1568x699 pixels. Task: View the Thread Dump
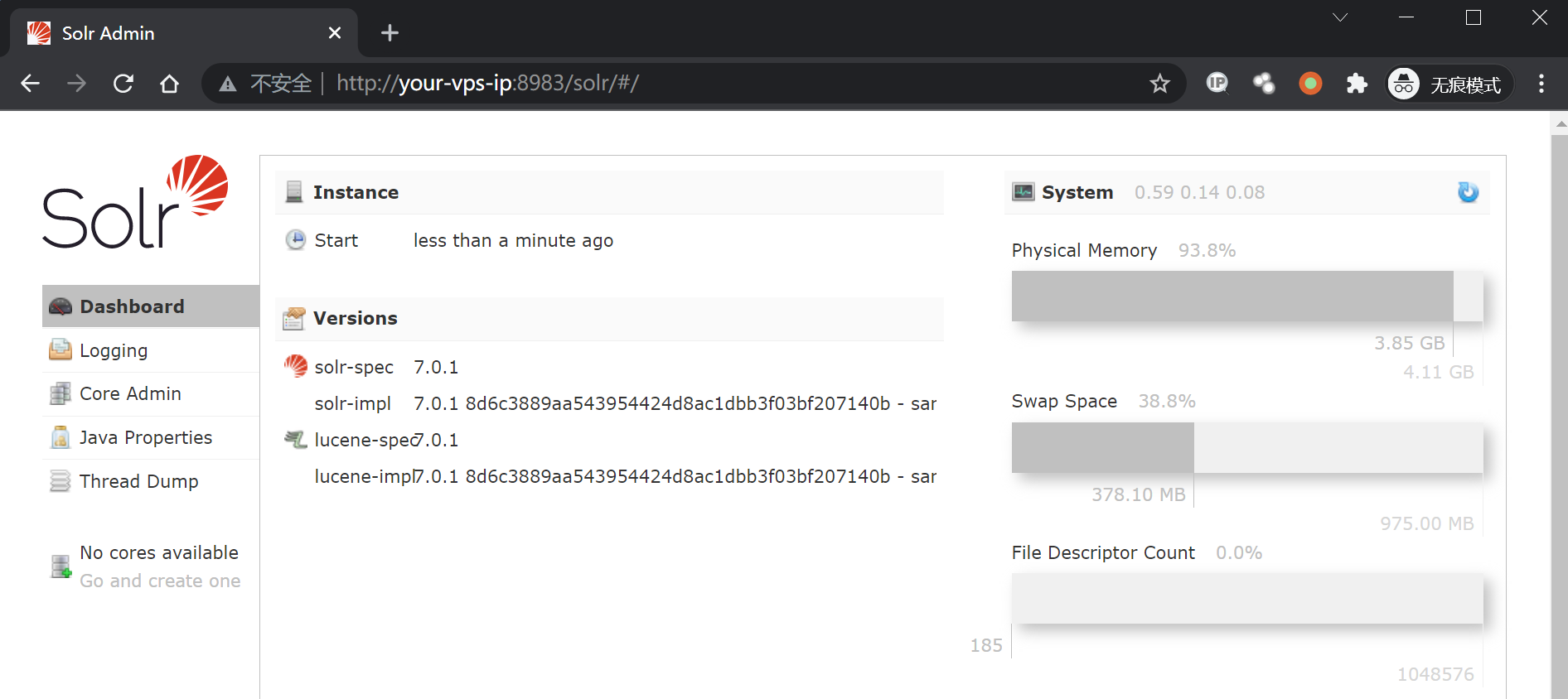138,481
